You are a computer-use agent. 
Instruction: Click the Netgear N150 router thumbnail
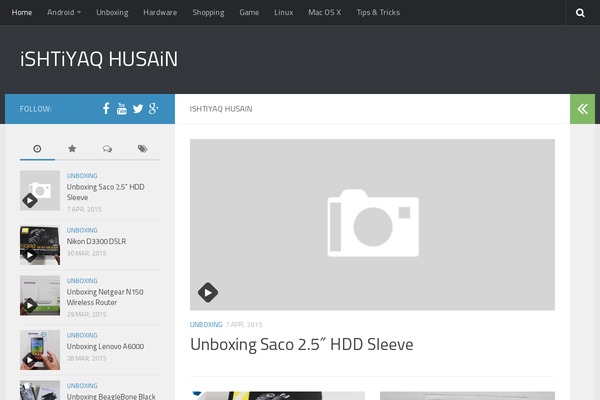click(x=40, y=296)
